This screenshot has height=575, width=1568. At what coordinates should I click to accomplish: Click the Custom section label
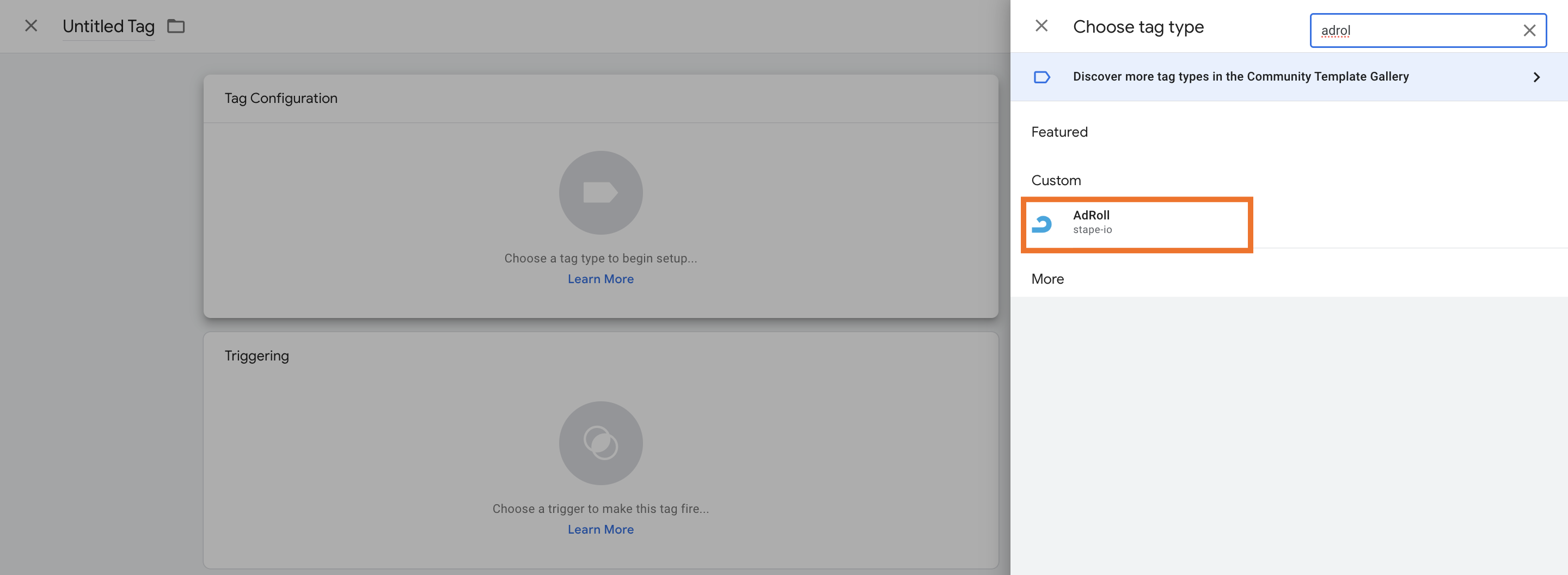1056,181
